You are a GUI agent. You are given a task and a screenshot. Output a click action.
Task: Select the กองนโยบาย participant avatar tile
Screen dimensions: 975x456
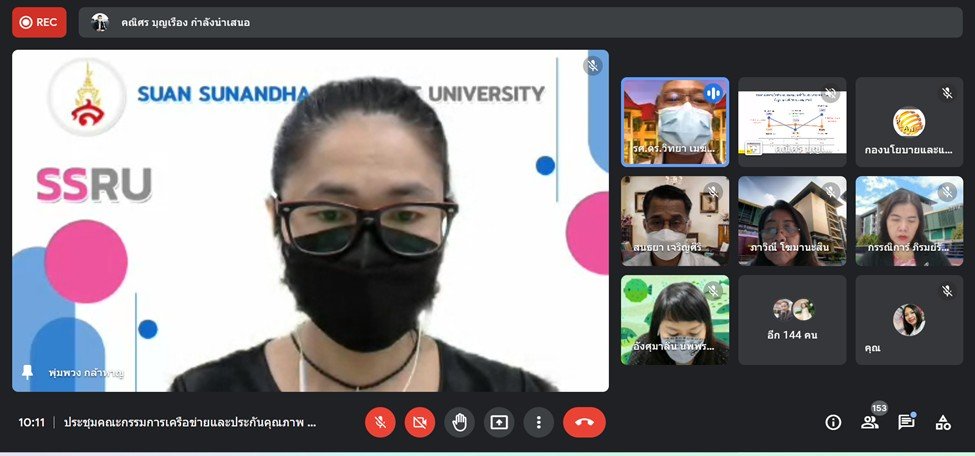click(x=908, y=121)
